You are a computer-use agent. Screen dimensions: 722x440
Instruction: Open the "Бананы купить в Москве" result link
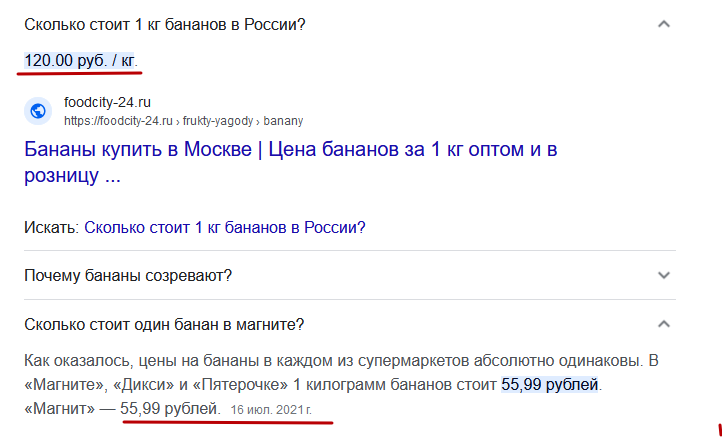click(291, 162)
